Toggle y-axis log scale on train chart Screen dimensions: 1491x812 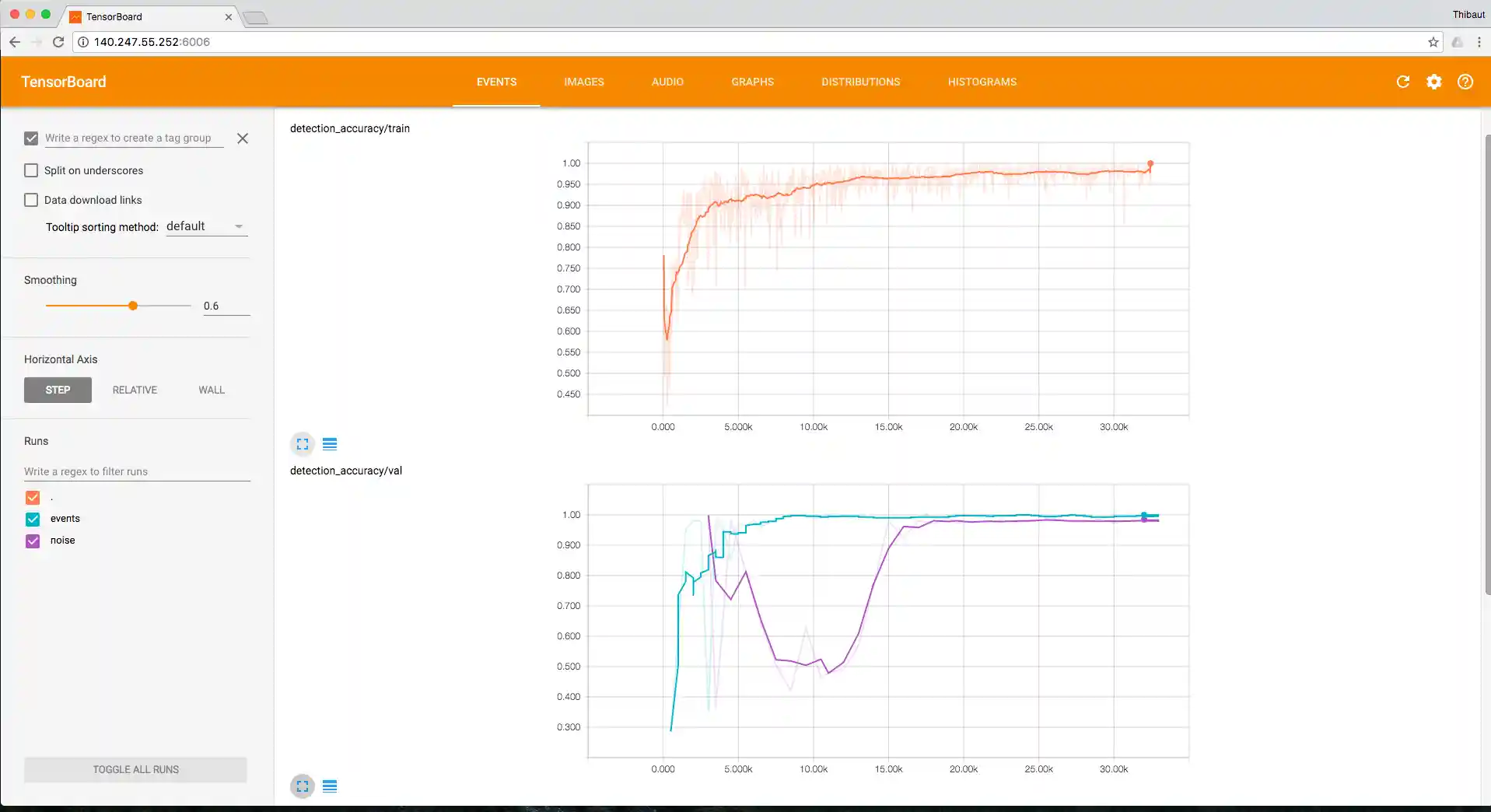click(x=330, y=444)
